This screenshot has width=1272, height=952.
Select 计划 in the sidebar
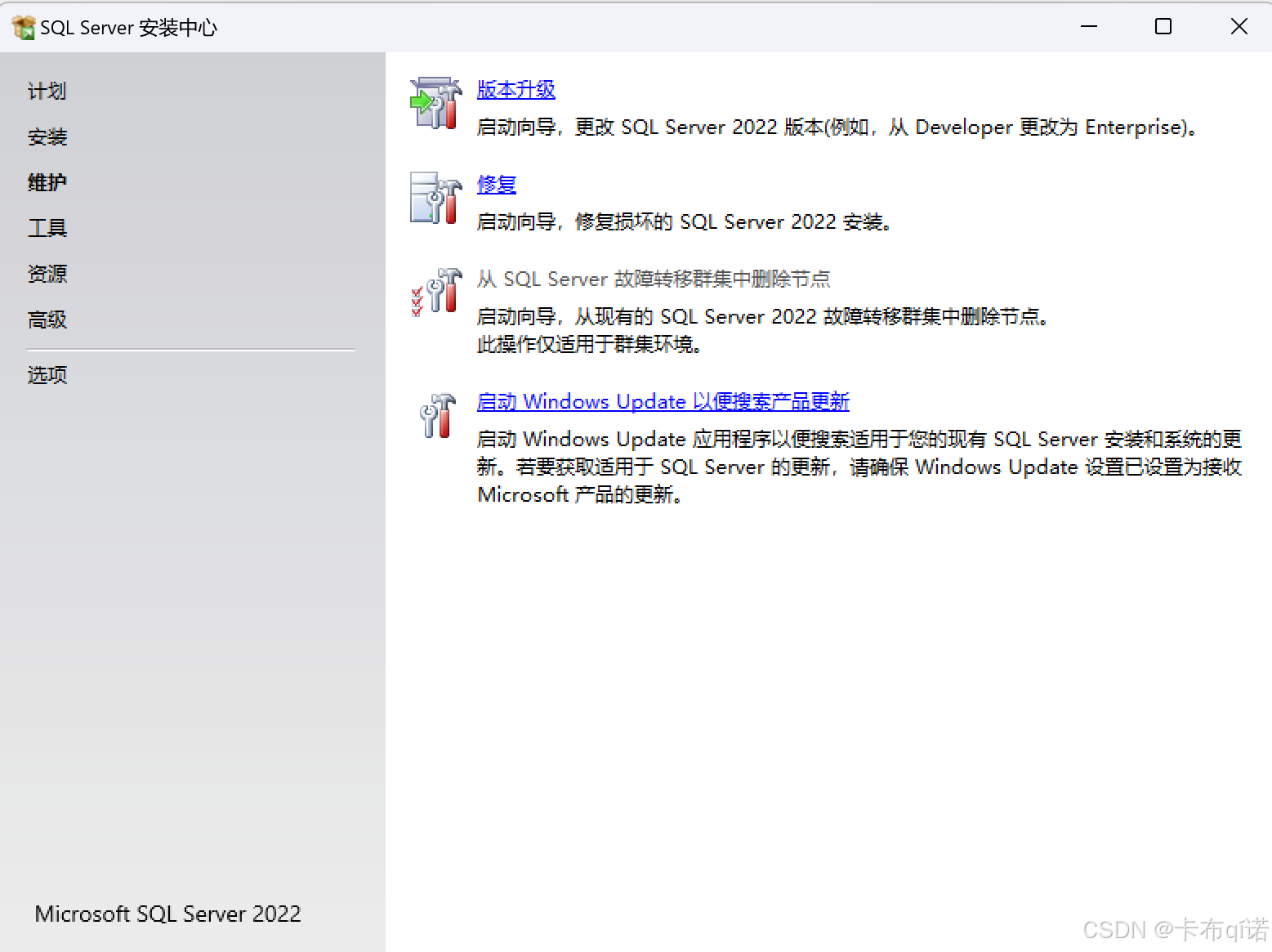tap(47, 91)
